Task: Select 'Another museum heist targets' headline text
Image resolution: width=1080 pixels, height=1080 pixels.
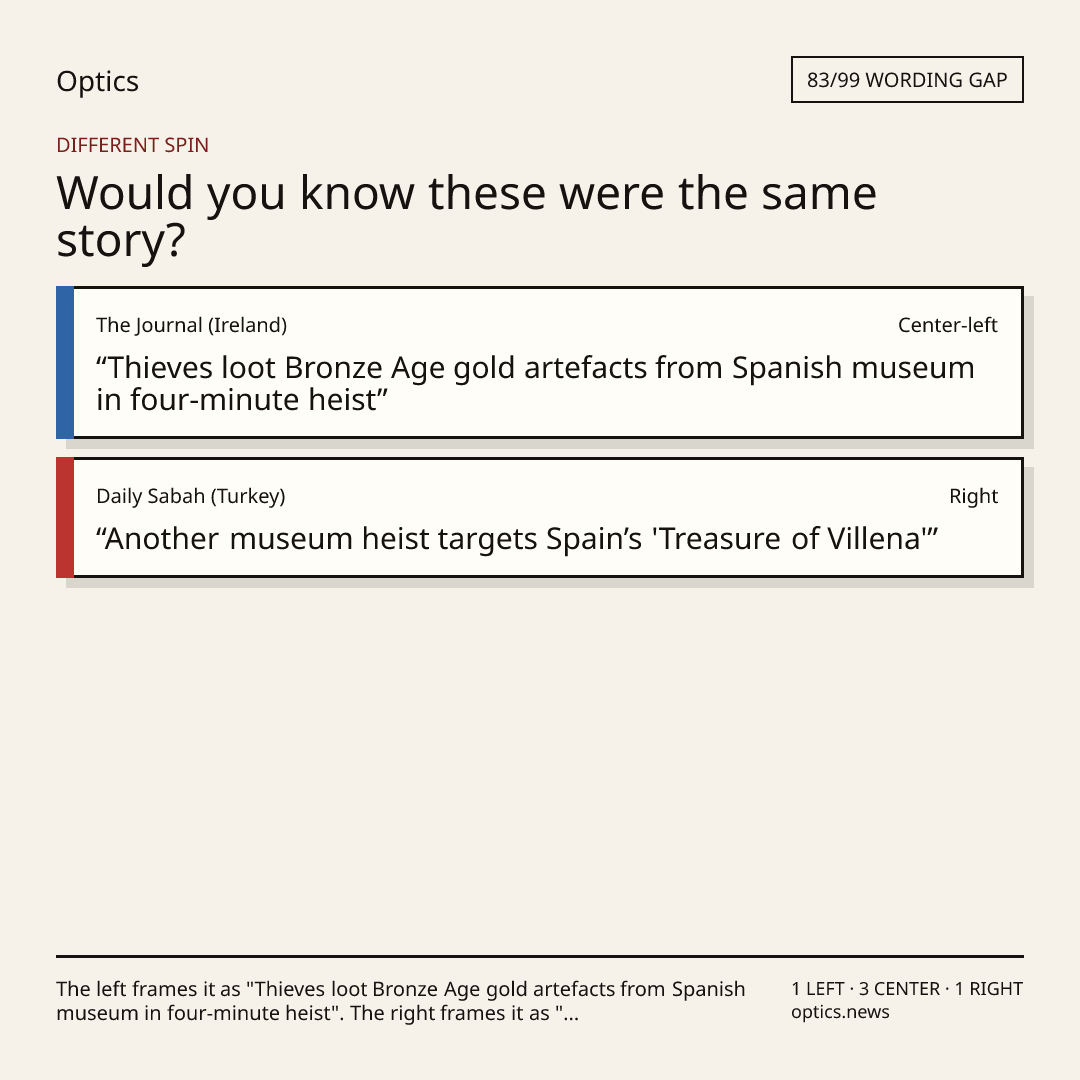Action: pos(517,539)
